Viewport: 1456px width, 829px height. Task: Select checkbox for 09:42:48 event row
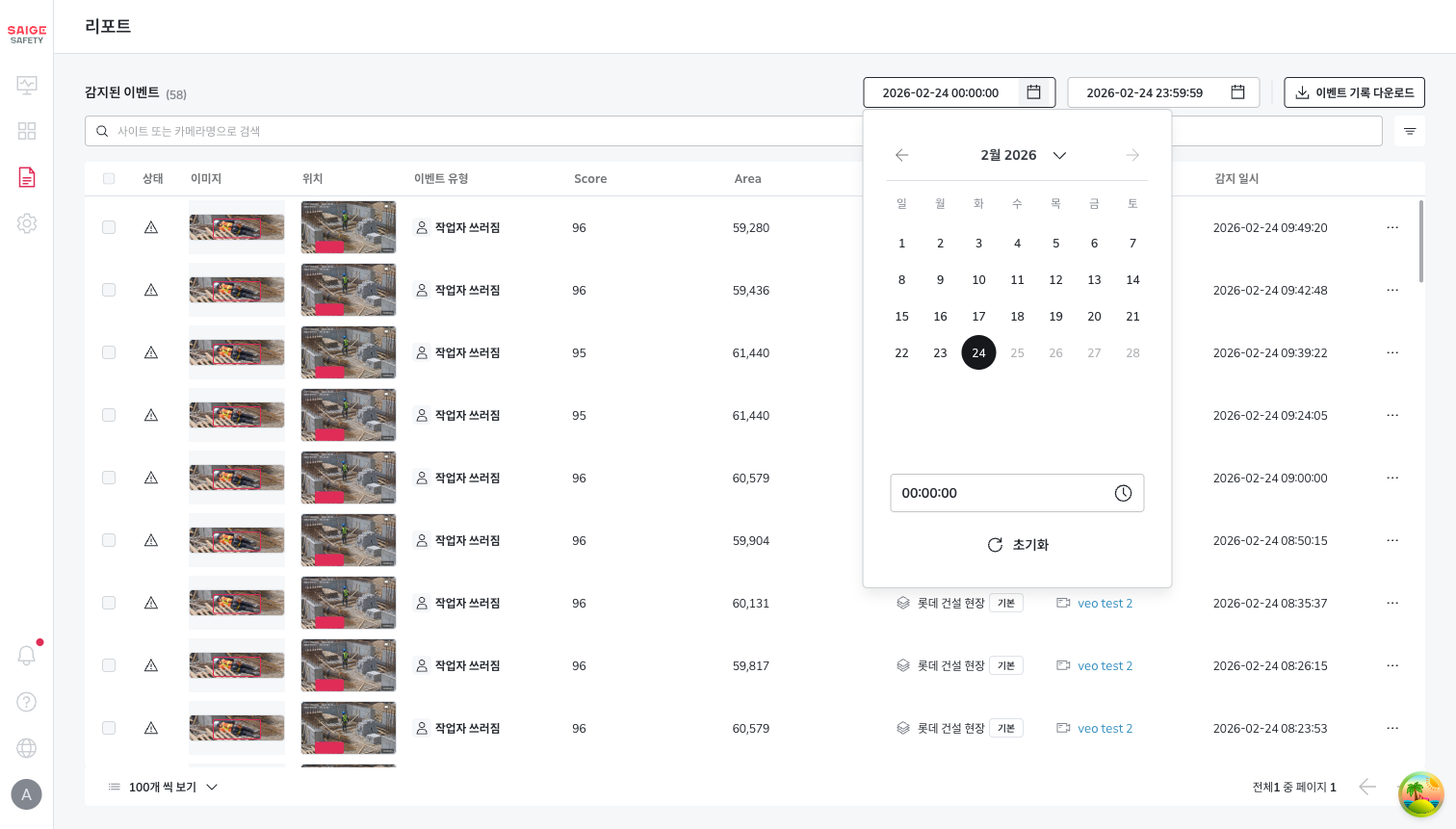point(109,290)
